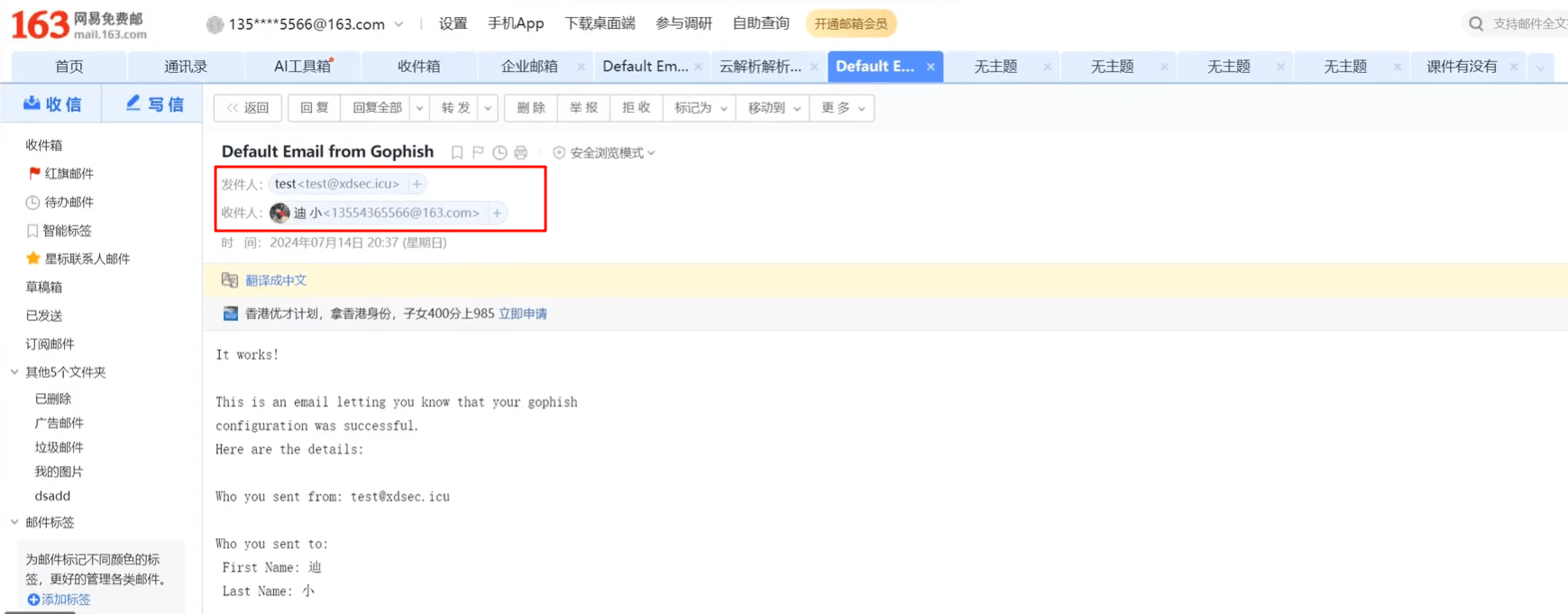The image size is (1568, 614).
Task: Click the clock icon next to the subject
Action: (500, 152)
